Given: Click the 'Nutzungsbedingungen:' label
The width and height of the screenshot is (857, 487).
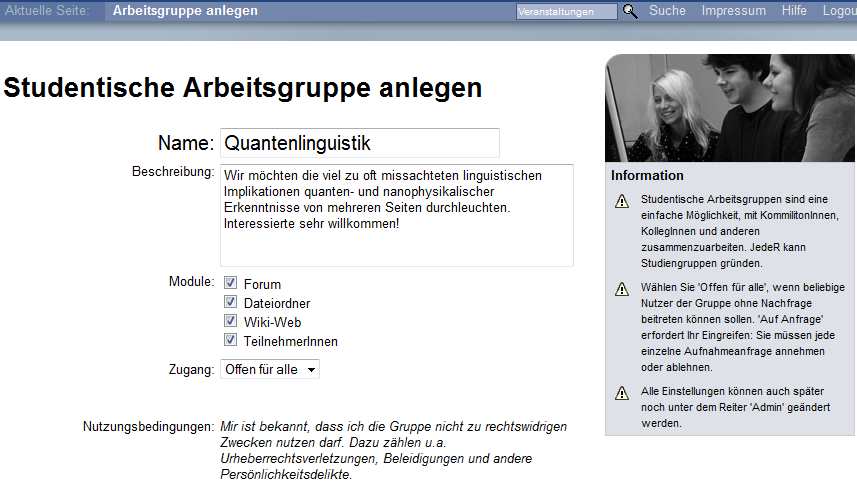Looking at the screenshot, I should pyautogui.click(x=149, y=426).
